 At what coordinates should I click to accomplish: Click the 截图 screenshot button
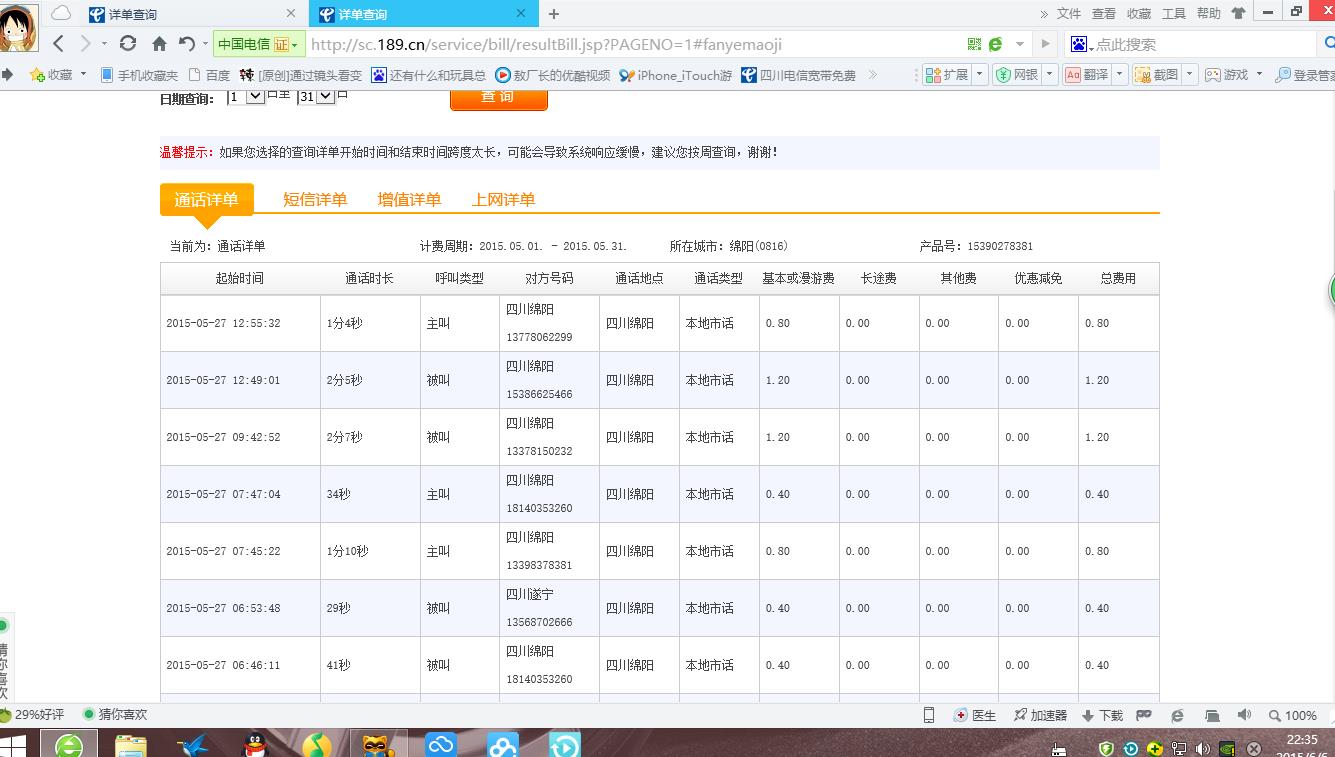click(x=1157, y=75)
